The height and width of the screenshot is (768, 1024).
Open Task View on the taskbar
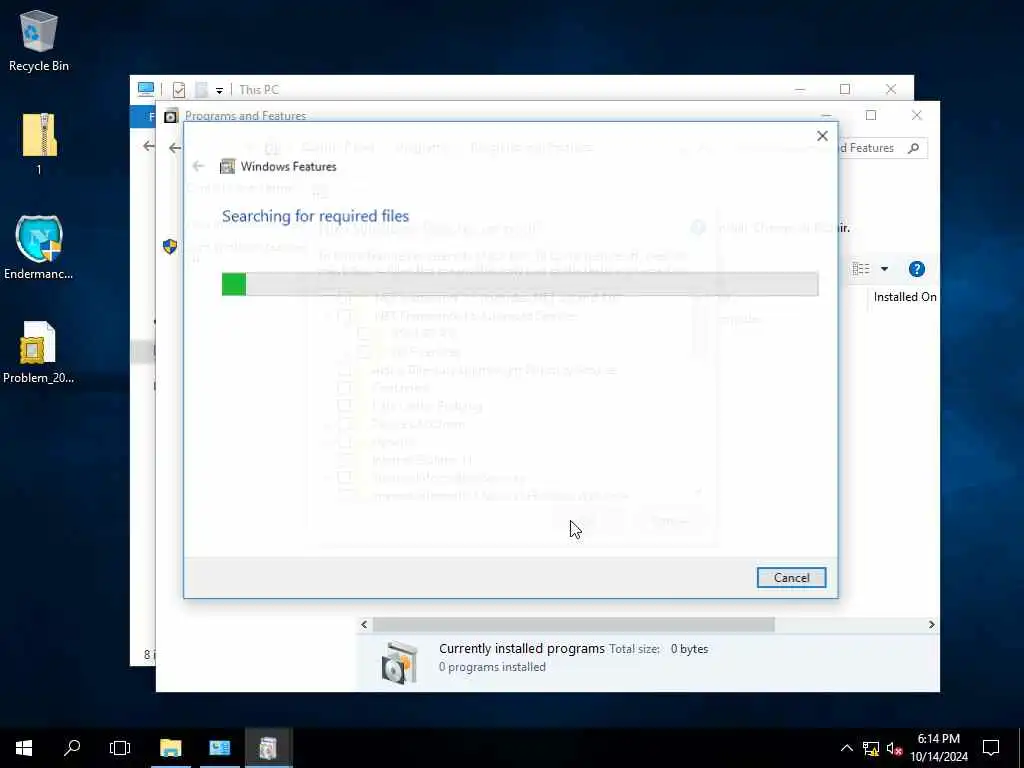pyautogui.click(x=120, y=748)
